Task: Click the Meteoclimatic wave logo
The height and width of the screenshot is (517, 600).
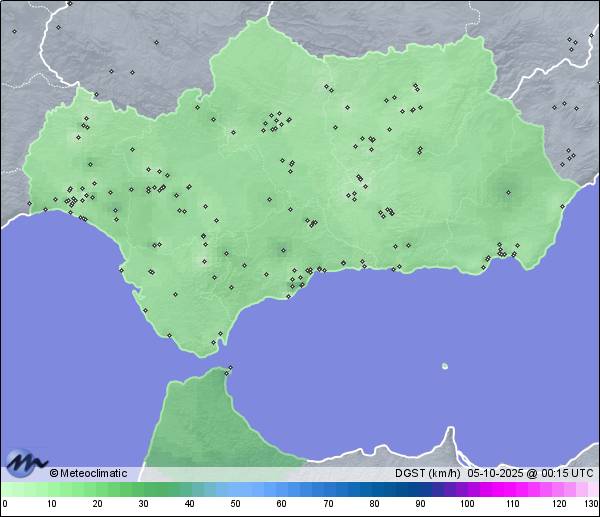Action: [25, 463]
